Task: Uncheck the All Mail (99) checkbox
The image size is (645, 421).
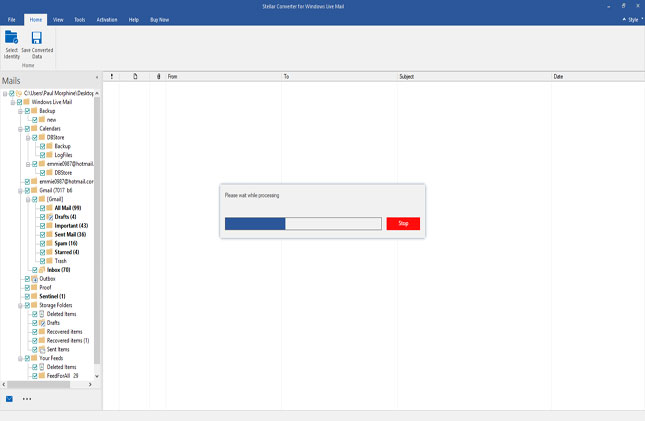Action: click(42, 208)
